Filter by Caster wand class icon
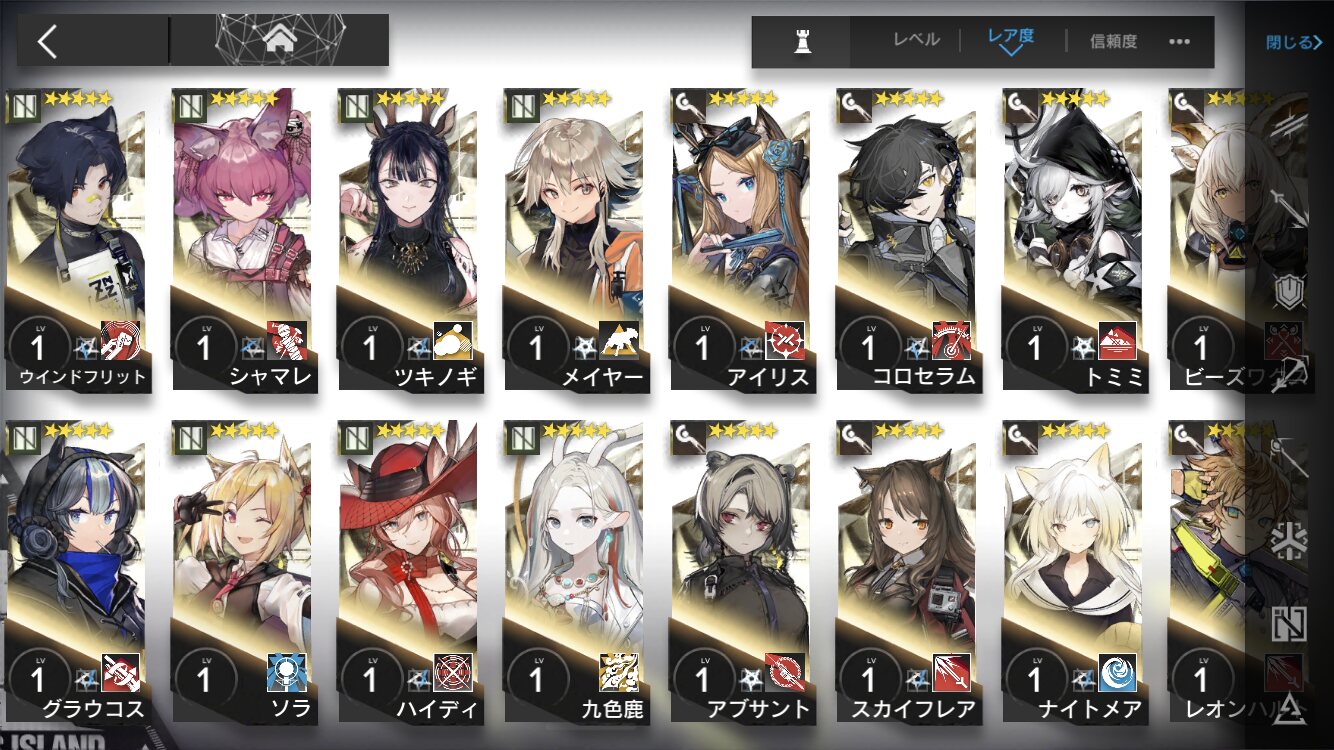This screenshot has height=750, width=1334. pyautogui.click(x=1289, y=457)
